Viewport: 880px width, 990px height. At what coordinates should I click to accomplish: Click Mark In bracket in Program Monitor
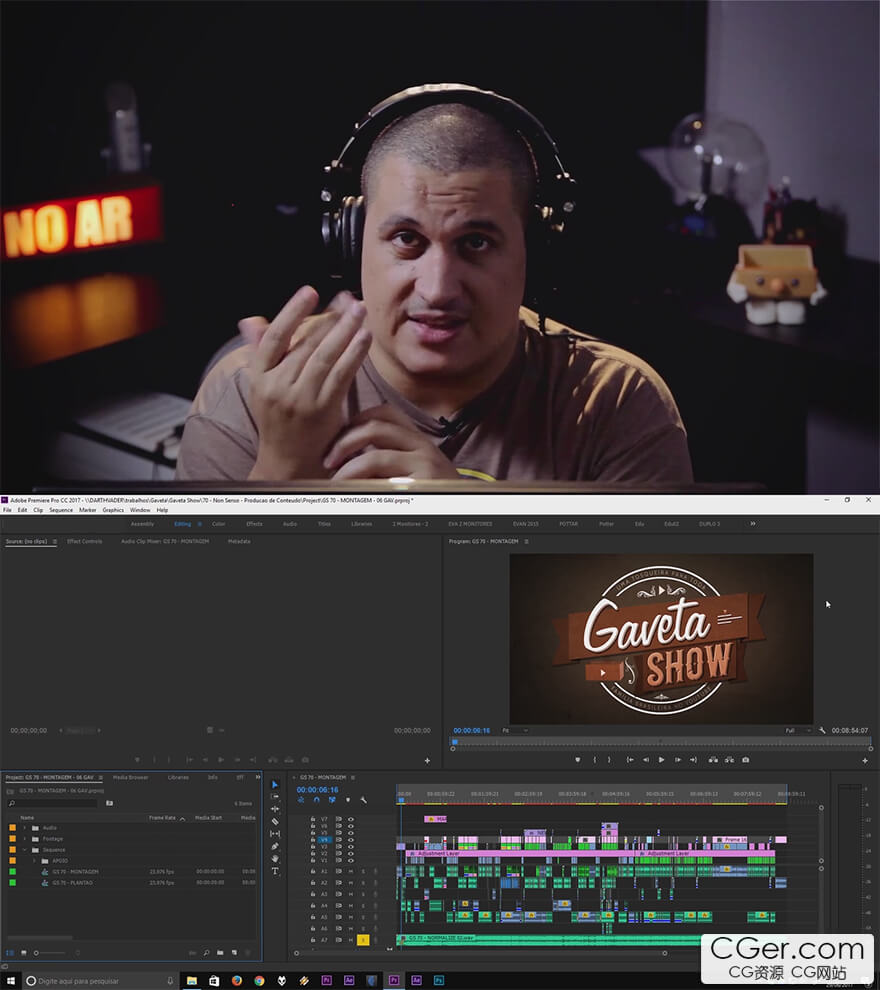coord(595,760)
